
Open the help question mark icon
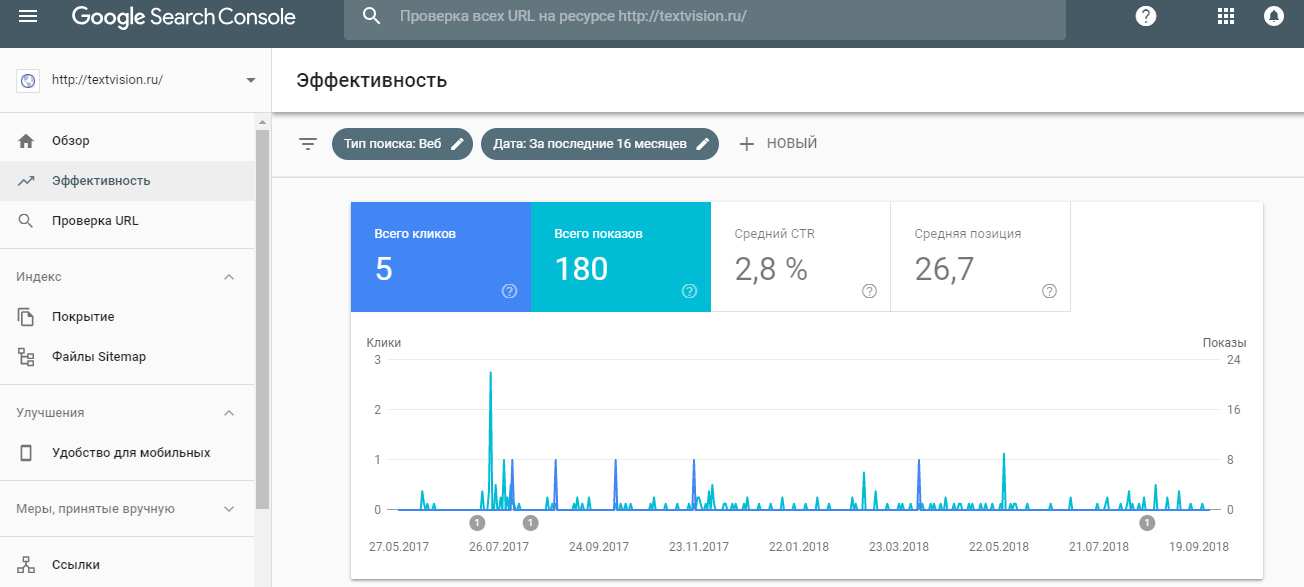click(1145, 16)
